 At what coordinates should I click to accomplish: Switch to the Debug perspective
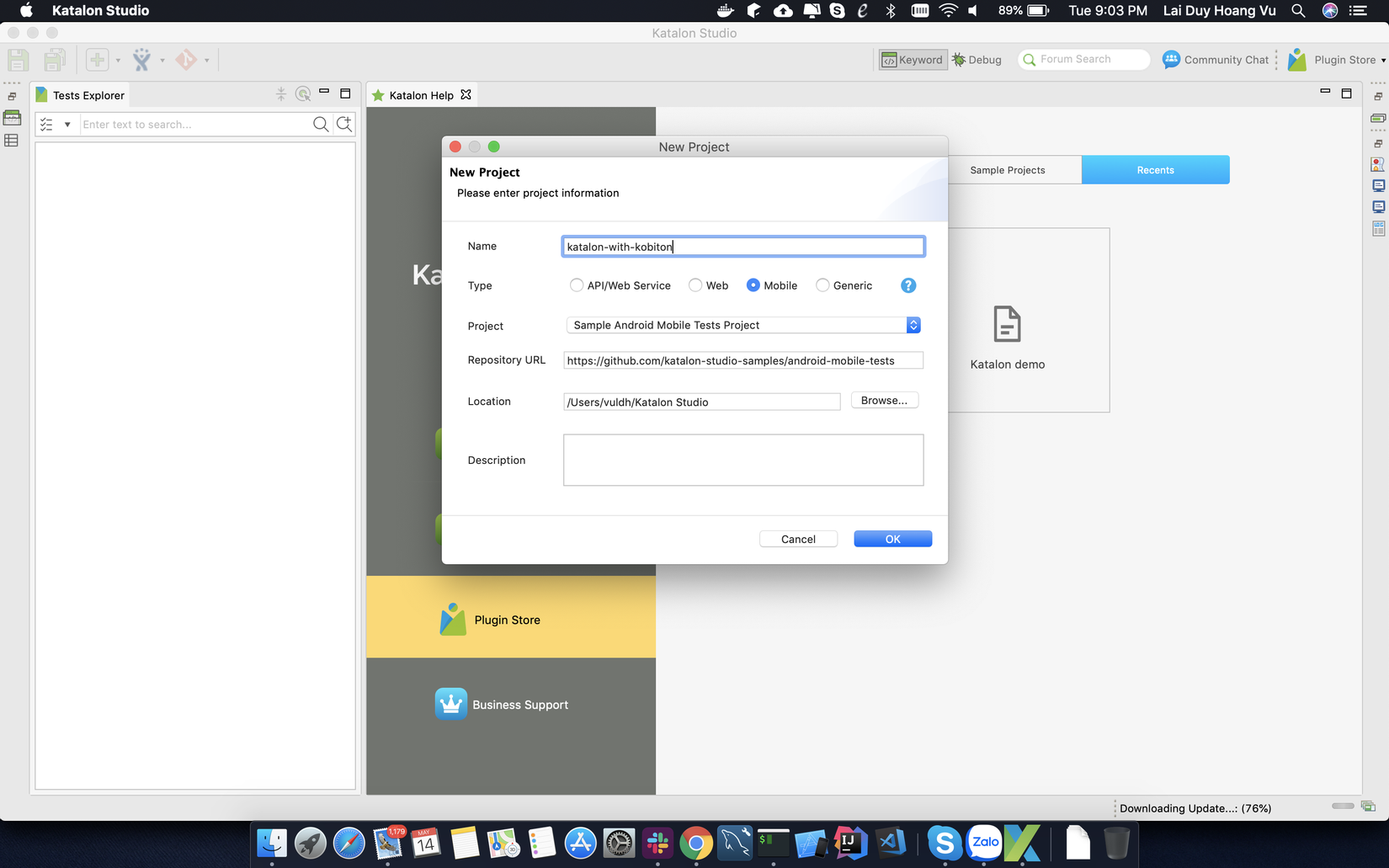pyautogui.click(x=977, y=60)
